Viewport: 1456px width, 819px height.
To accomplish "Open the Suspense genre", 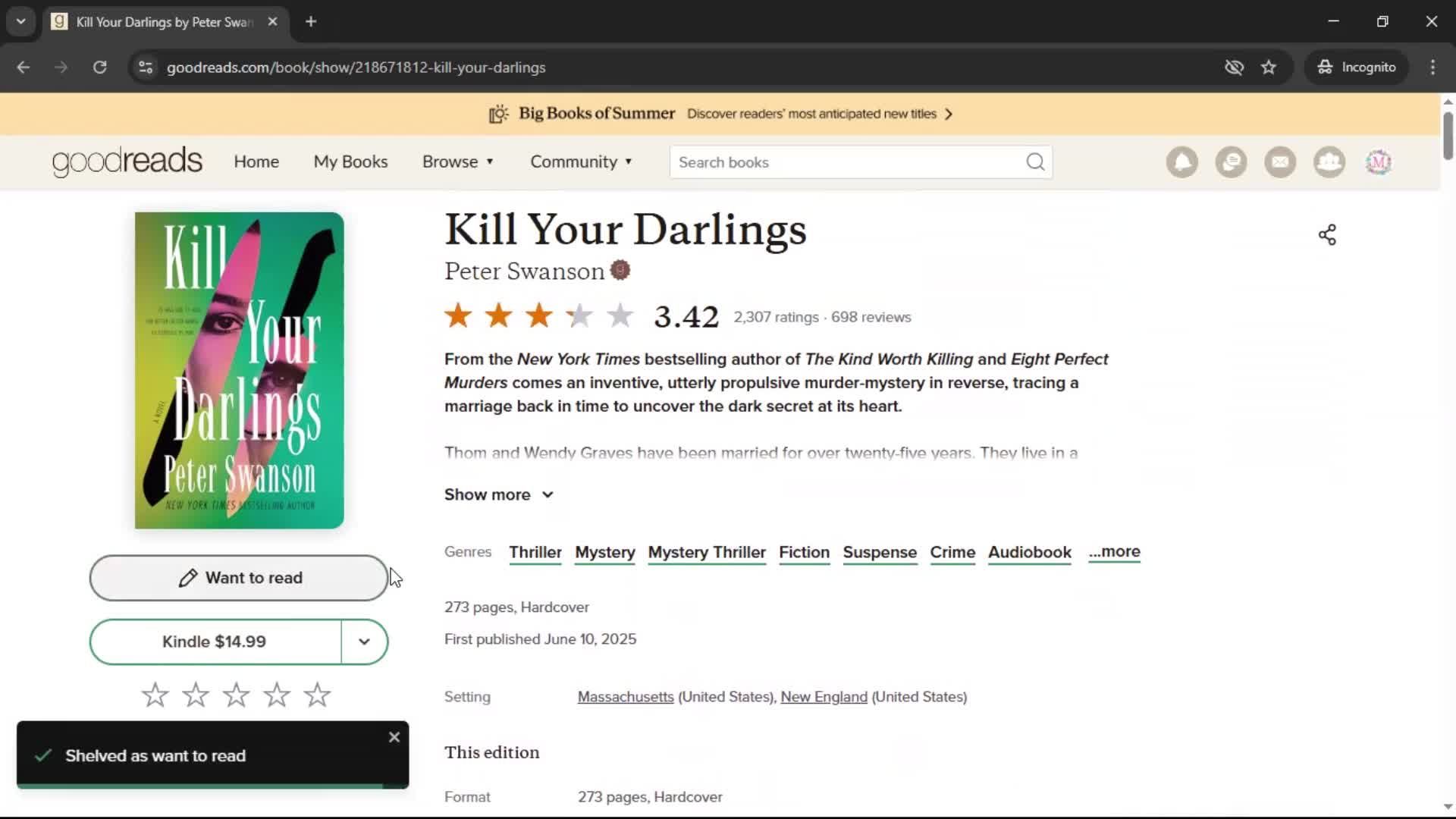I will (x=880, y=552).
